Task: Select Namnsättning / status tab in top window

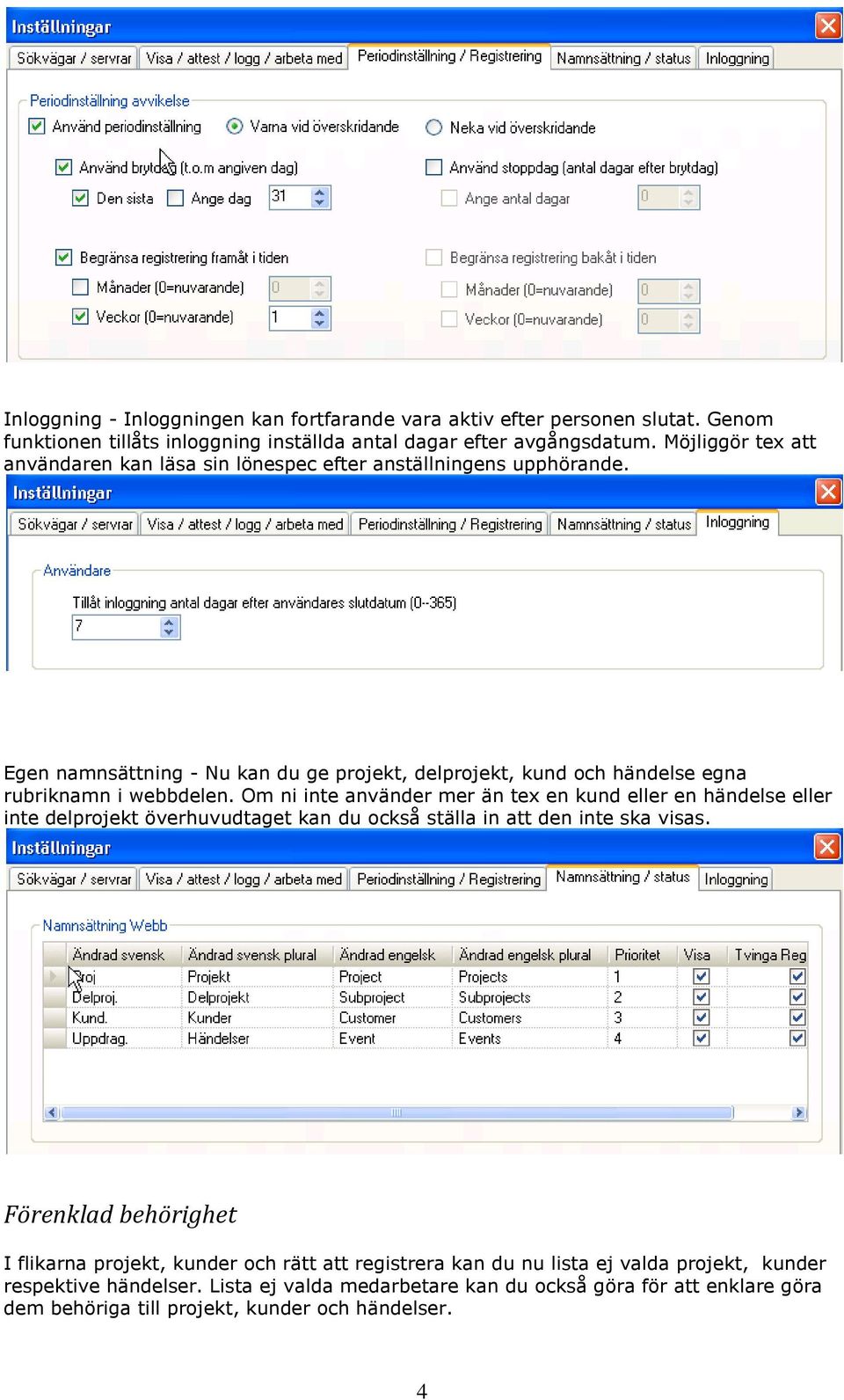Action: point(623,58)
